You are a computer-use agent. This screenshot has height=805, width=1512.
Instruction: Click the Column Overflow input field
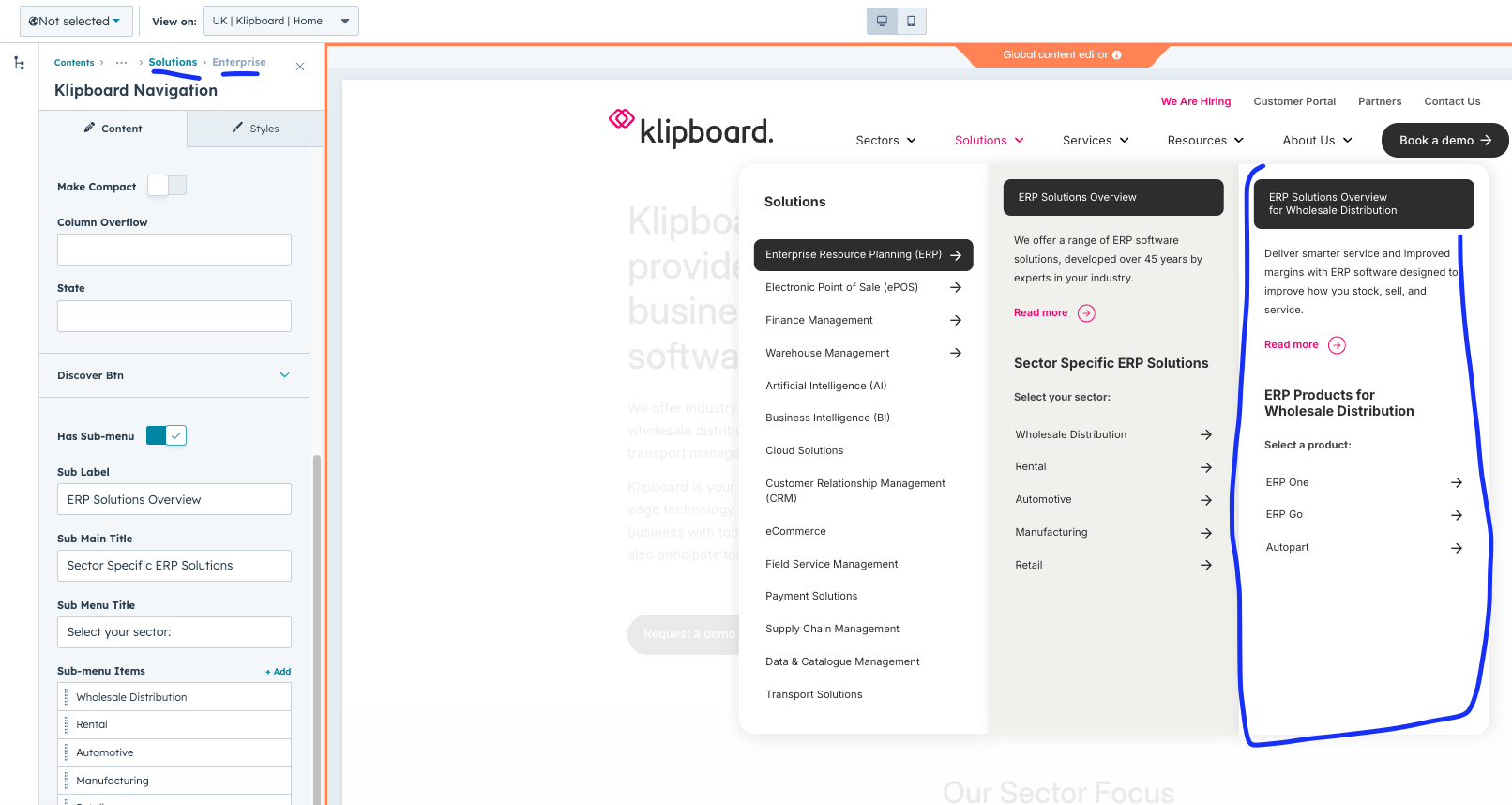[174, 250]
